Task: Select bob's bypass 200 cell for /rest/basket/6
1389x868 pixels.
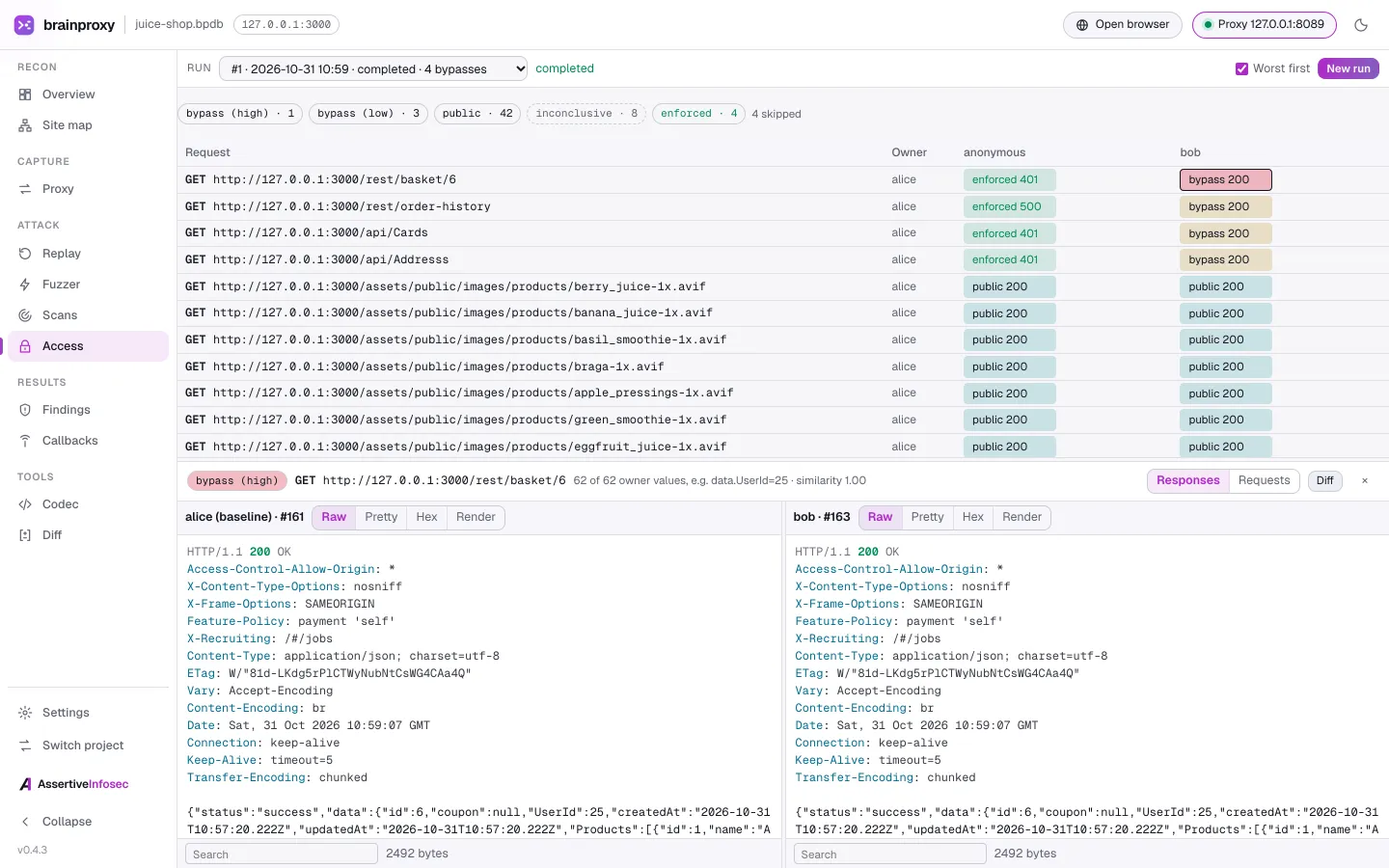Action: 1225,179
